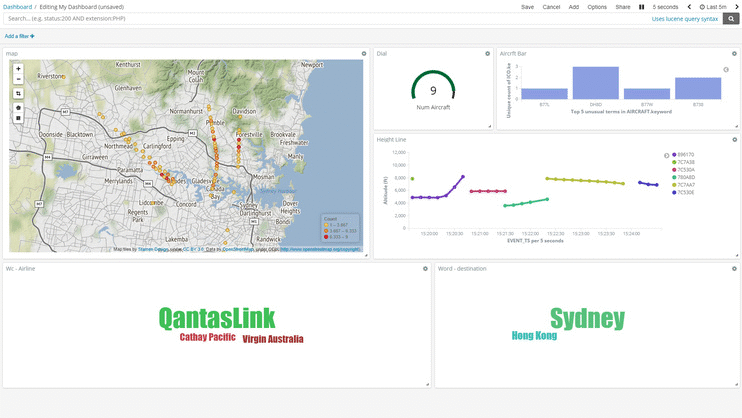Select the draw polygon map tool
This screenshot has height=418, width=742.
coord(18,108)
